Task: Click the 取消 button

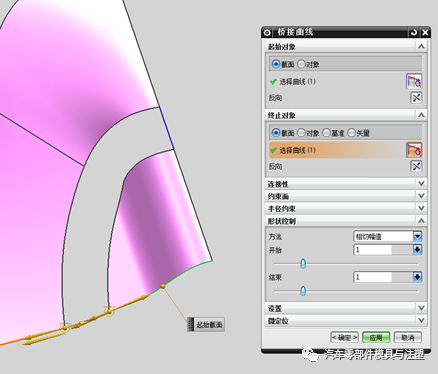Action: (x=408, y=337)
